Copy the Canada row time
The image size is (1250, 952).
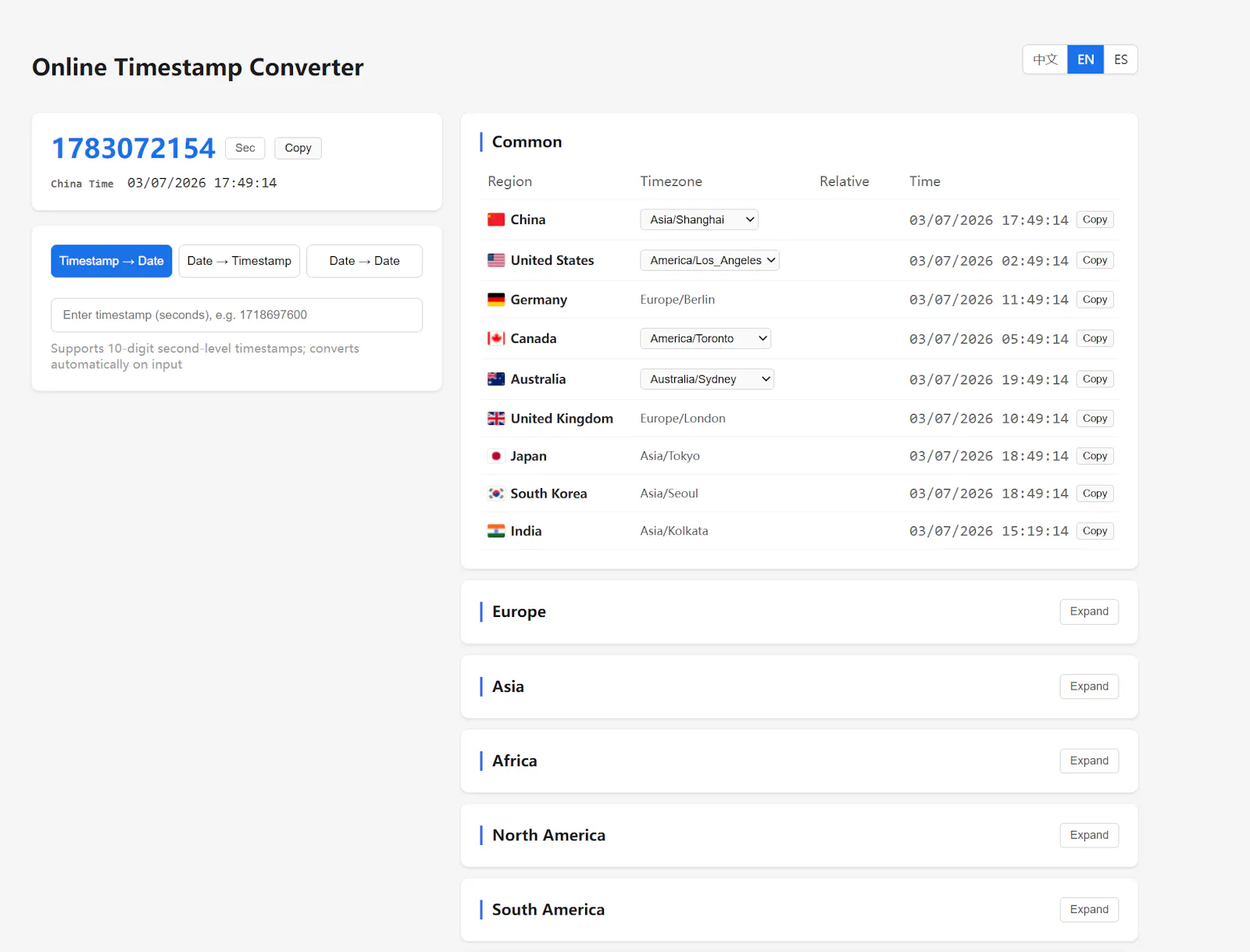tap(1095, 338)
